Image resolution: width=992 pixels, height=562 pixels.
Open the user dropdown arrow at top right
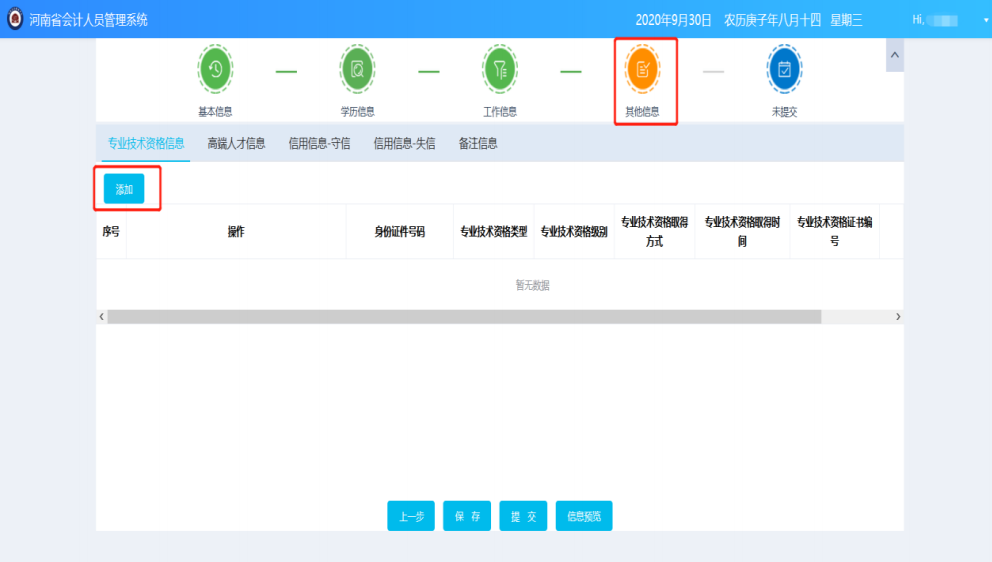coord(984,19)
